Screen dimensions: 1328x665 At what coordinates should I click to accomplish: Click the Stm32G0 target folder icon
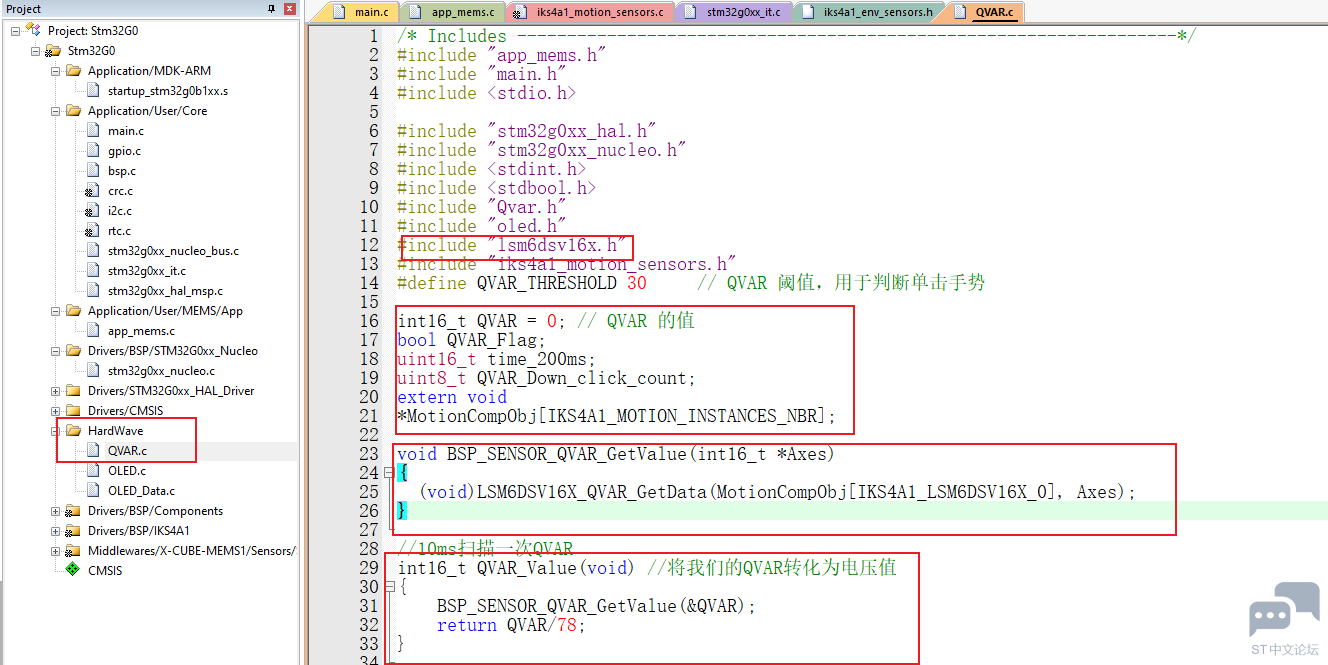pyautogui.click(x=53, y=51)
